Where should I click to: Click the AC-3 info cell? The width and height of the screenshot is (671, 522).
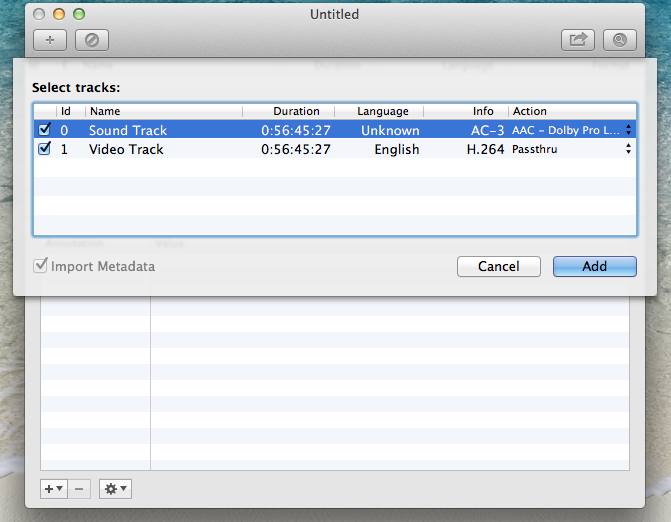point(487,130)
